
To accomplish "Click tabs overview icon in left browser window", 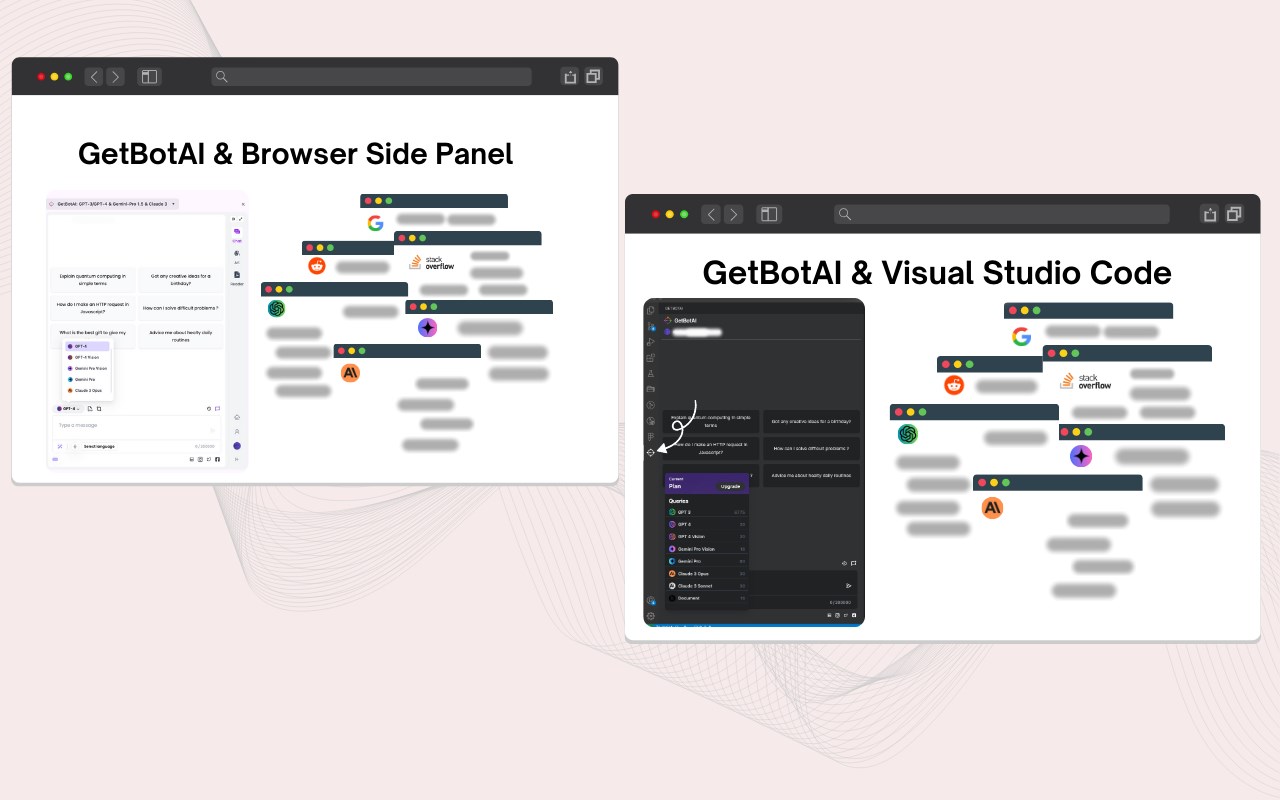I will pyautogui.click(x=594, y=76).
